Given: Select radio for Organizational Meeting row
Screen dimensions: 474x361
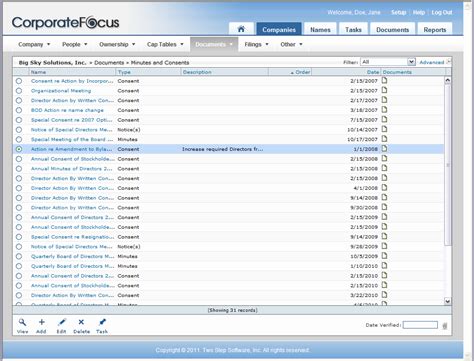Looking at the screenshot, I should [x=19, y=91].
